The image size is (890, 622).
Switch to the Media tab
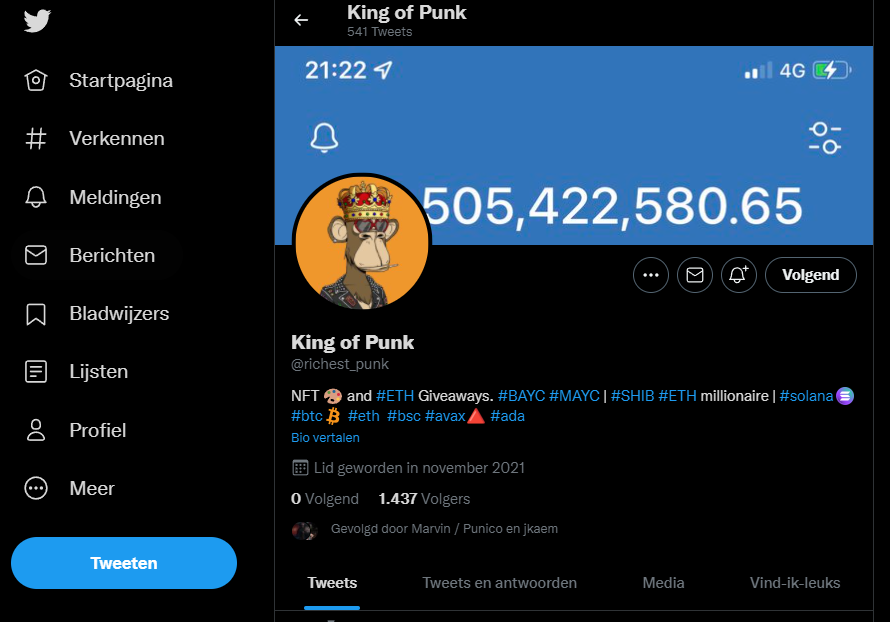pos(663,583)
